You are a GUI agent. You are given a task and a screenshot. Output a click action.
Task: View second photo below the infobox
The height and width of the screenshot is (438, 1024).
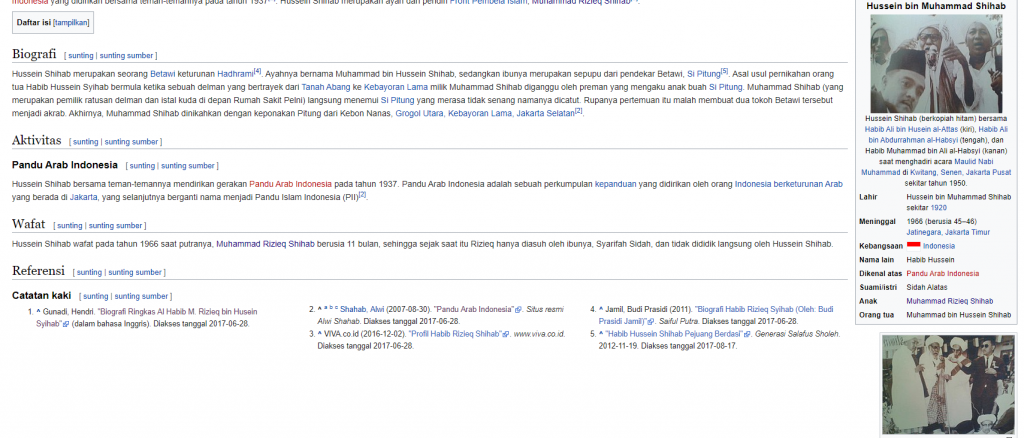coord(948,384)
